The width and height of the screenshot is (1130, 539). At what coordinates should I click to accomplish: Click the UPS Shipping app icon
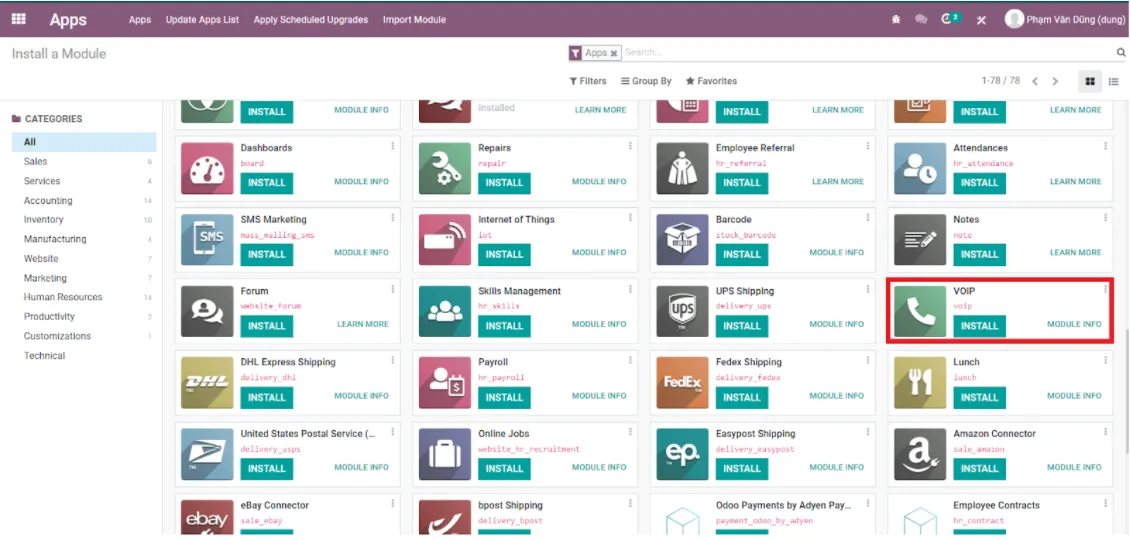(x=682, y=311)
